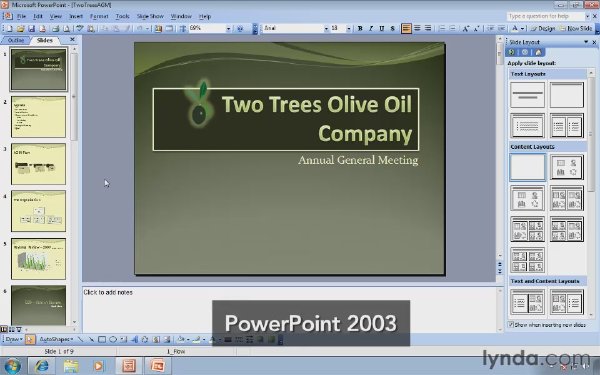600x375 pixels.
Task: Click the Bold formatting button
Action: pyautogui.click(x=360, y=29)
